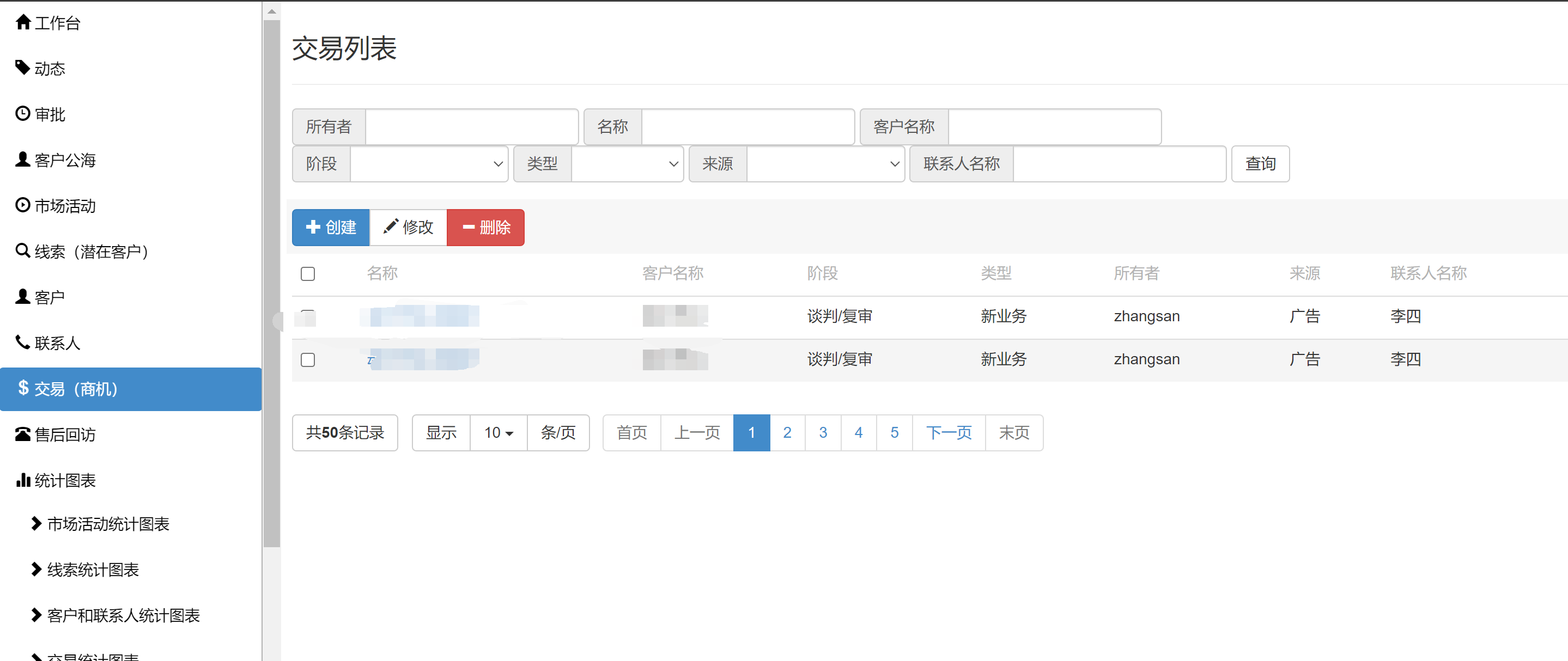Click the red 删除 button
Image resolution: width=1568 pixels, height=661 pixels.
pos(486,228)
